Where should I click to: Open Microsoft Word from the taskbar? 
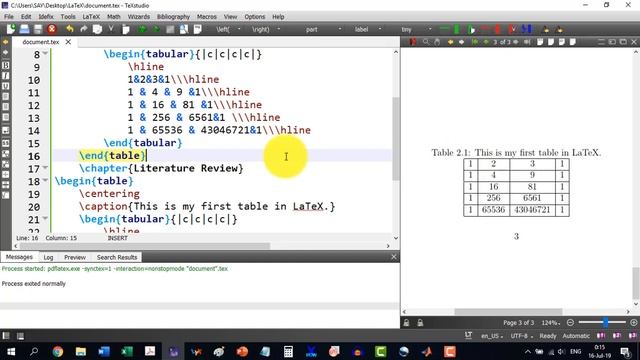(104, 351)
